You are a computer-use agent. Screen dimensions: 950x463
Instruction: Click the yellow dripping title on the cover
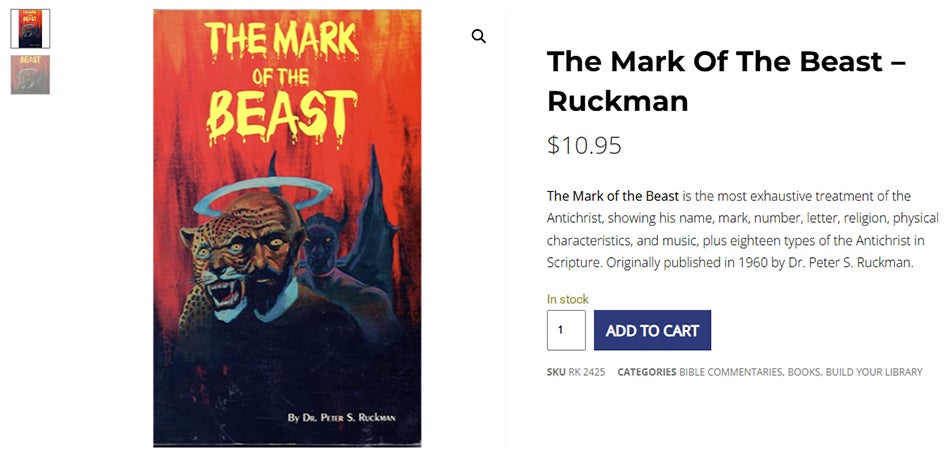pos(282,79)
